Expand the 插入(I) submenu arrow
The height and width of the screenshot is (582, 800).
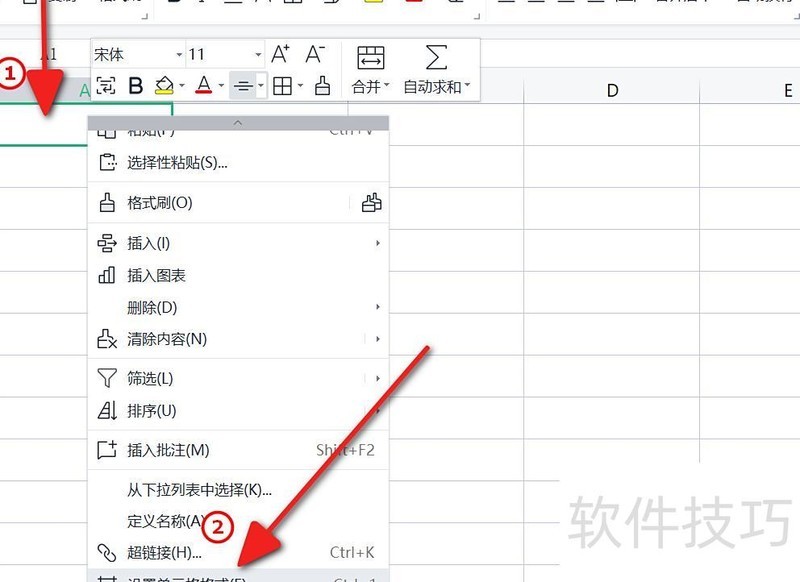pyautogui.click(x=378, y=243)
